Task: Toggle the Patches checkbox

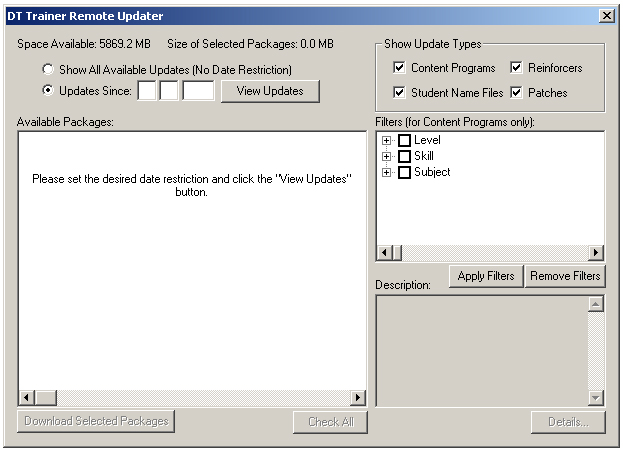Action: tap(516, 93)
